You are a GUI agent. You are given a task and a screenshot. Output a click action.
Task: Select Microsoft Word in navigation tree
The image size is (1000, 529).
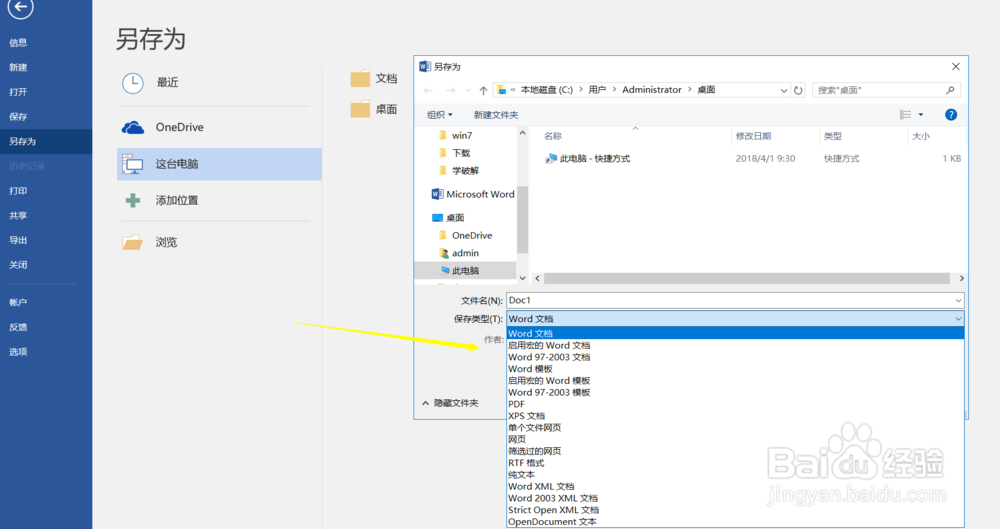473,194
